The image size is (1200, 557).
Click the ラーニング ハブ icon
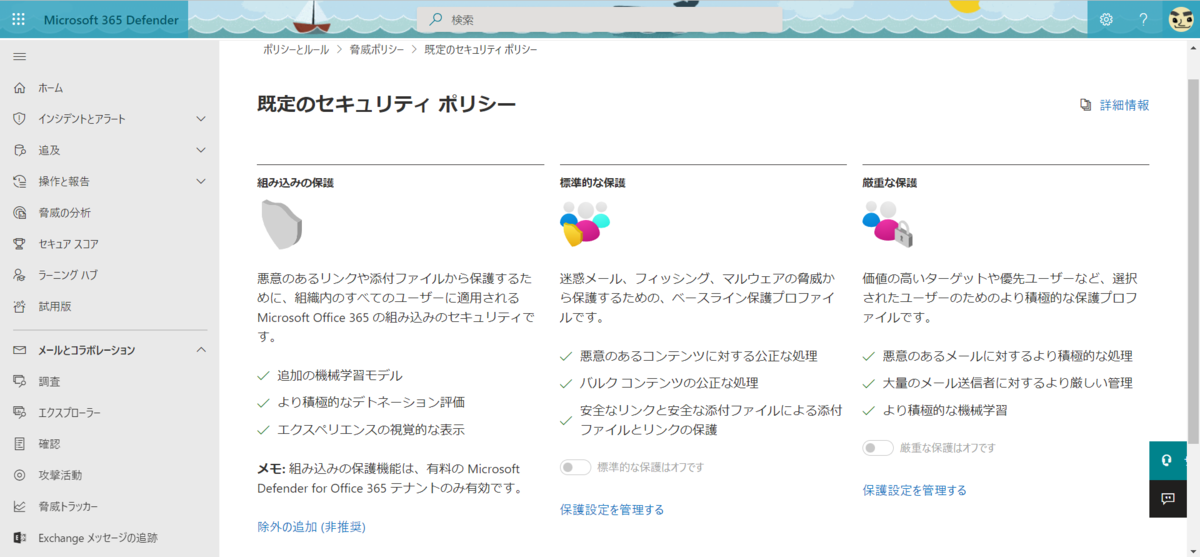[x=19, y=274]
